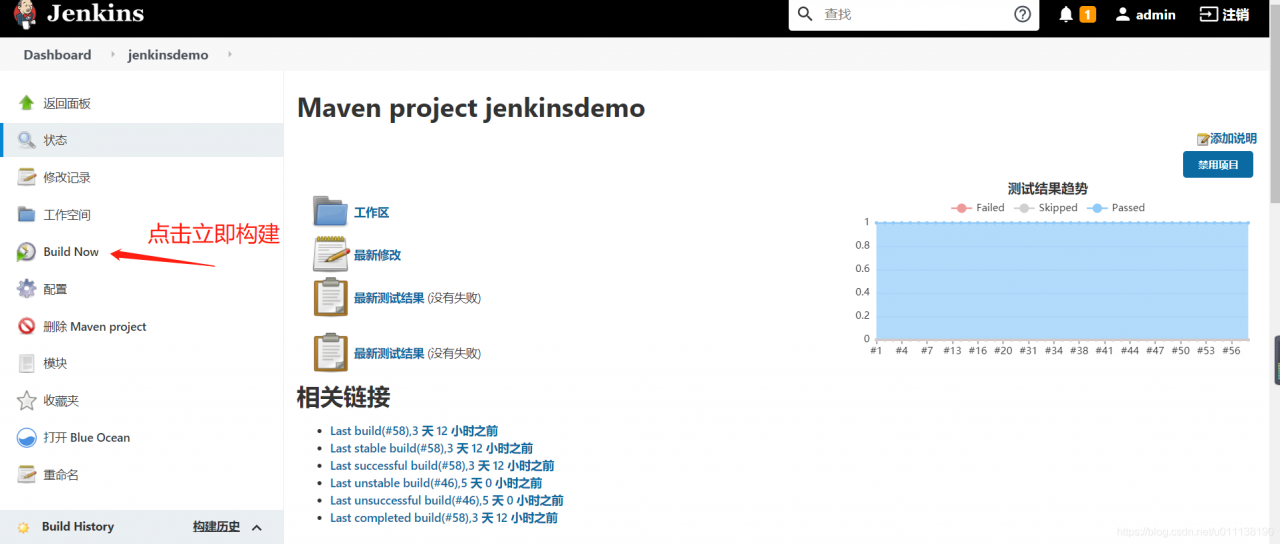Open the second 最新测试结果 link
Screen dimensions: 1280x544
pos(389,354)
